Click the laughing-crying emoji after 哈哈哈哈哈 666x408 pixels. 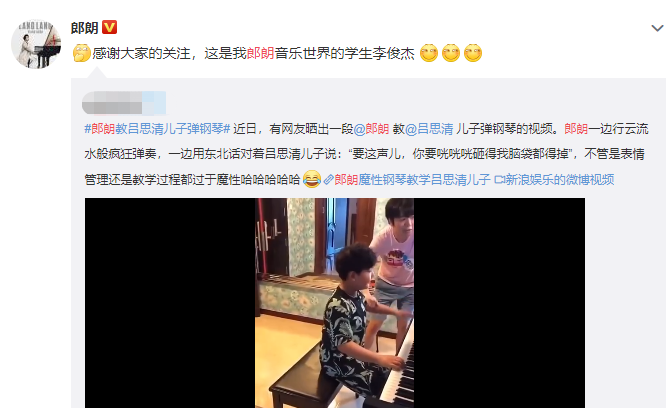click(x=312, y=180)
